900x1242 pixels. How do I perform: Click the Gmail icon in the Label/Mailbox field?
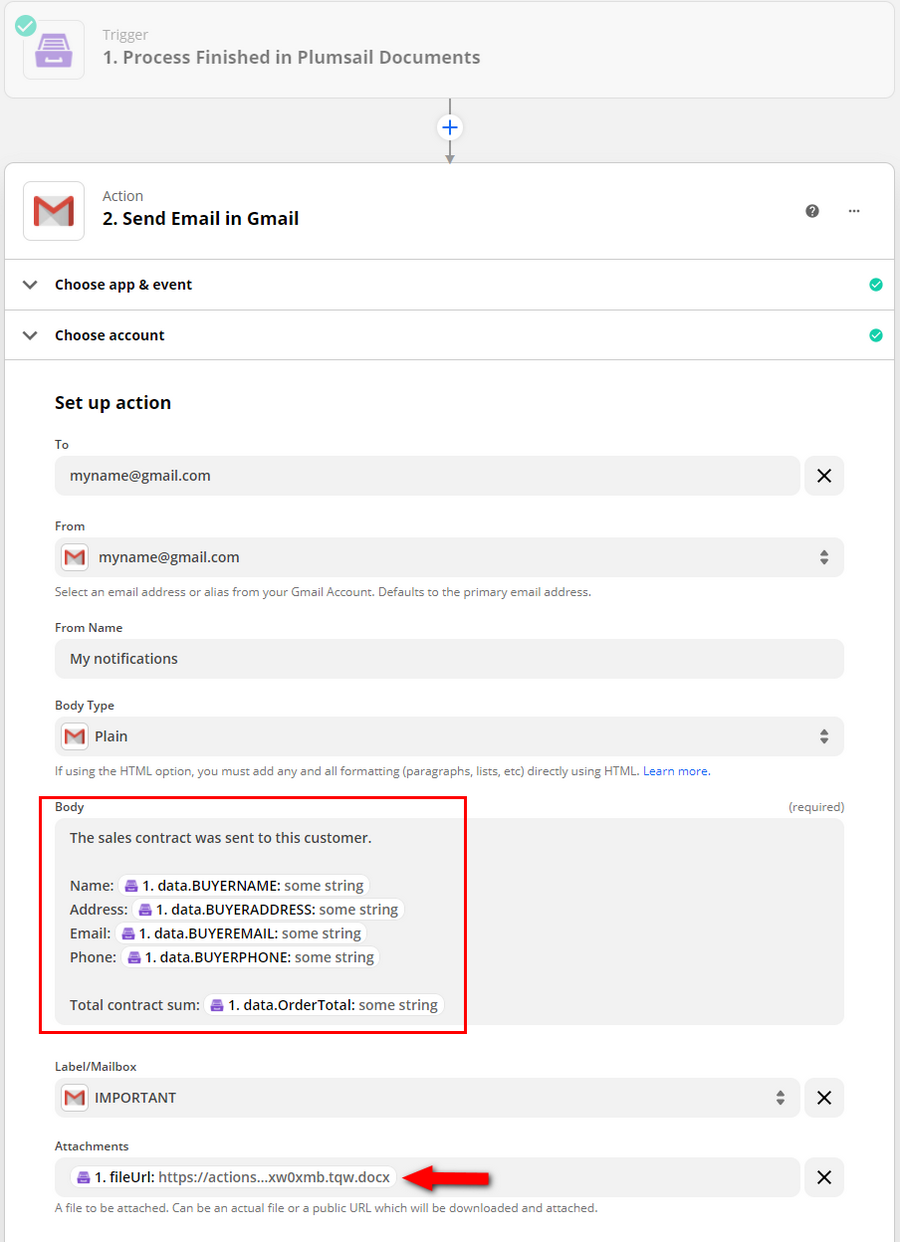pos(74,1097)
